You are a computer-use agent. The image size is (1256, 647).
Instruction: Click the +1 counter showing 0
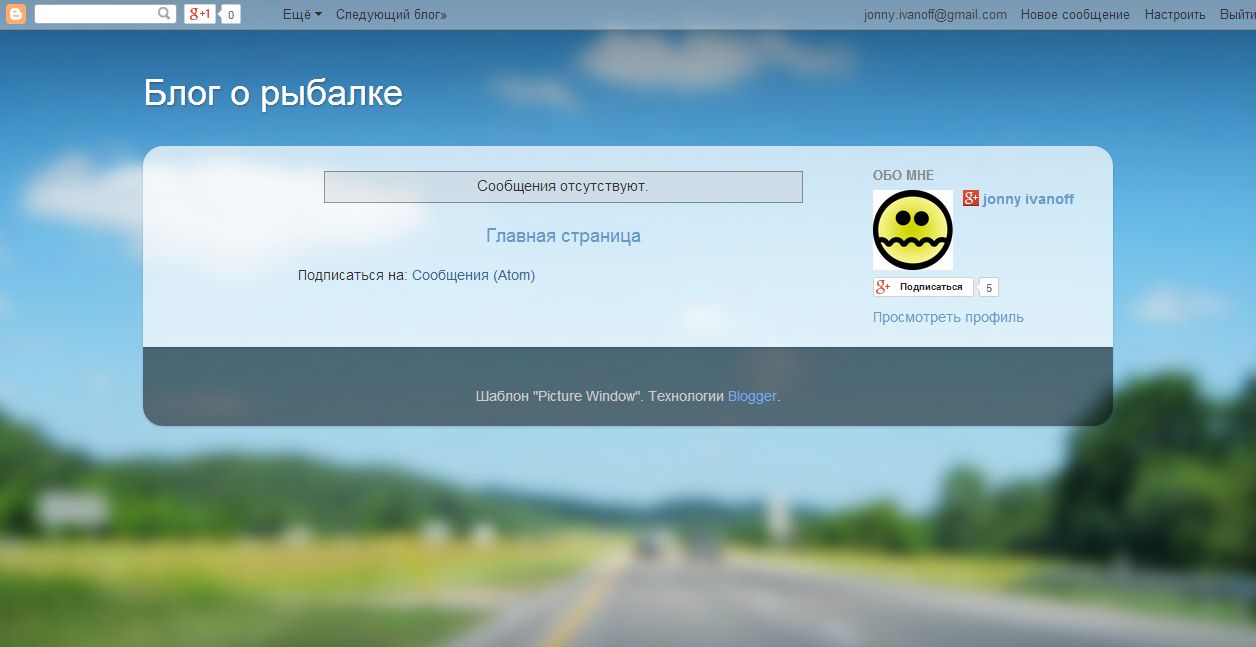pos(231,15)
